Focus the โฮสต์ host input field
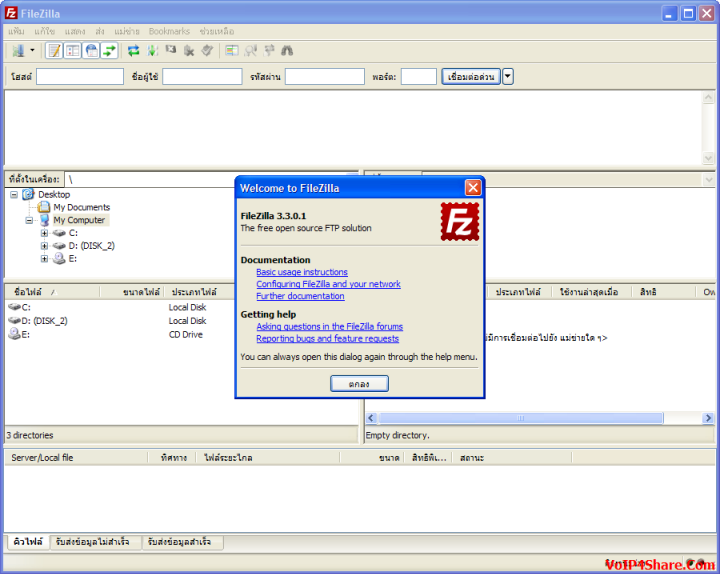720x574 pixels. point(80,76)
